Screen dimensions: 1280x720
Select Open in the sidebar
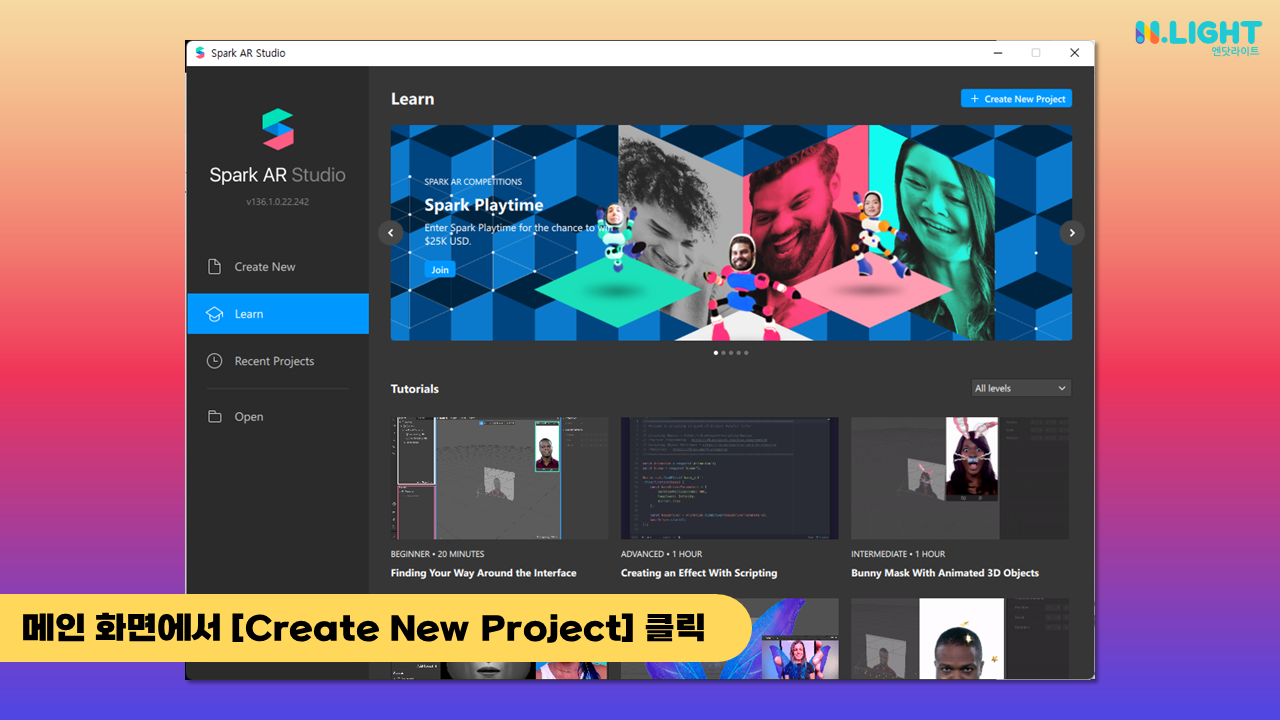[278, 417]
